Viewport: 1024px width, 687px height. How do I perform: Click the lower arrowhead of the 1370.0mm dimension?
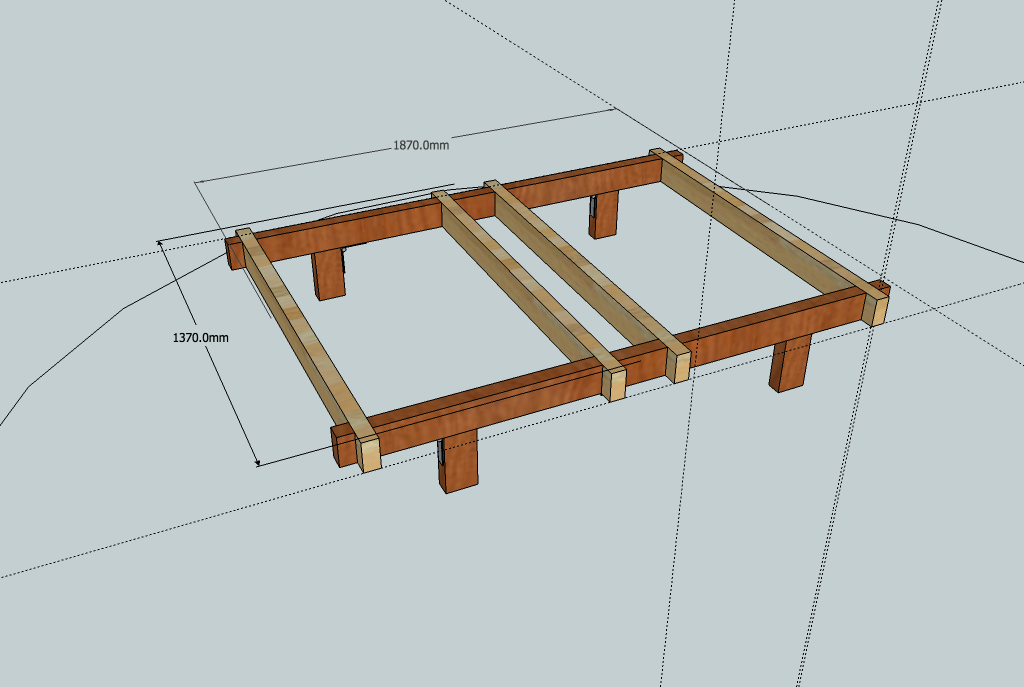257,461
